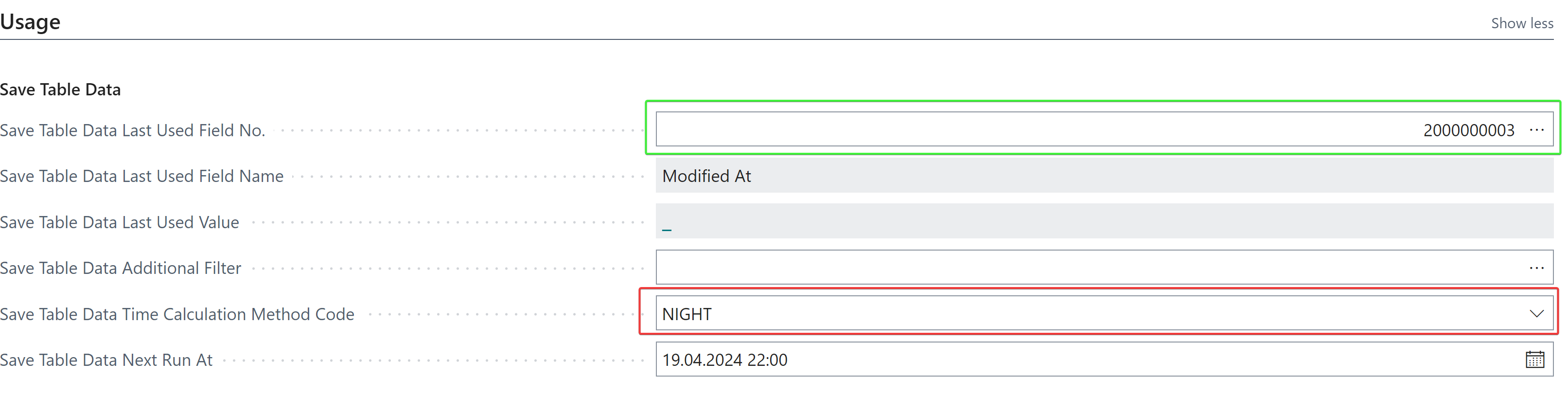The height and width of the screenshot is (397, 1568).
Task: Open calendar picker for Next Run At
Action: (1534, 360)
